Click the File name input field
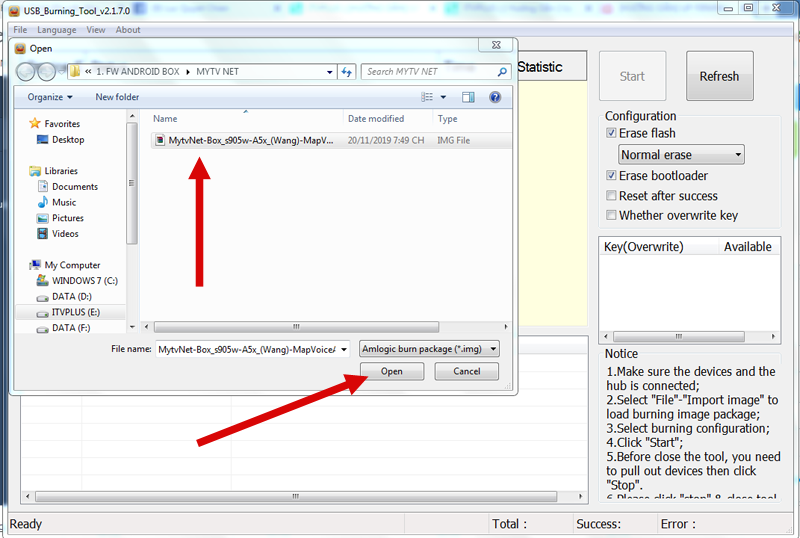This screenshot has height=538, width=800. pyautogui.click(x=247, y=350)
